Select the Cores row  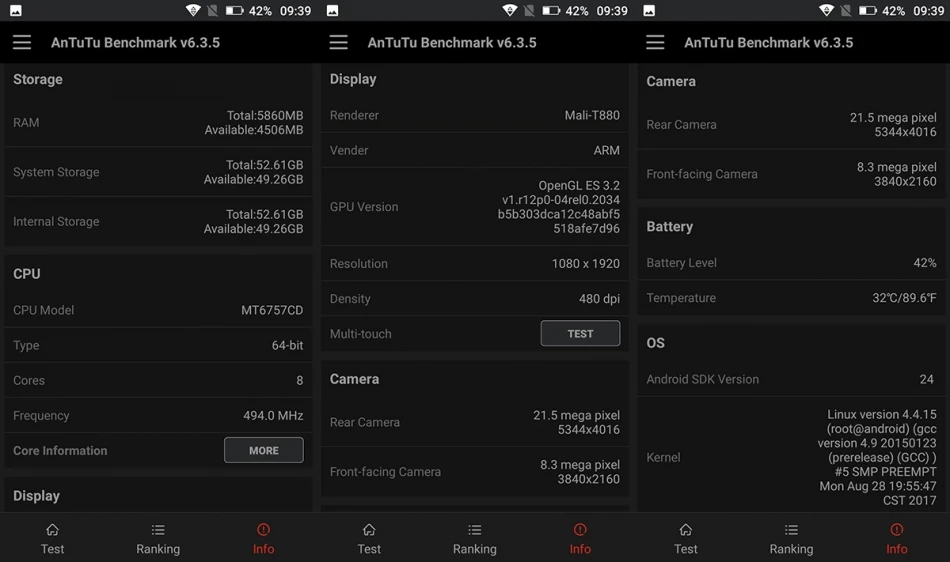pos(158,380)
